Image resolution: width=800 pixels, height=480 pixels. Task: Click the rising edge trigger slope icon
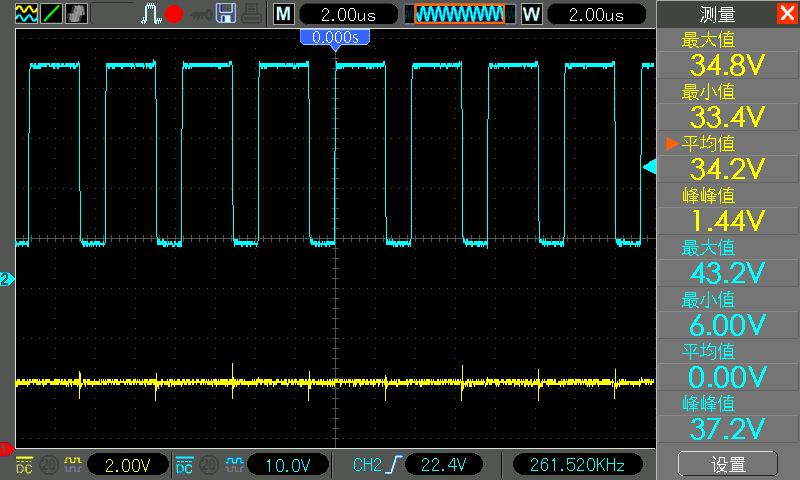click(x=393, y=465)
